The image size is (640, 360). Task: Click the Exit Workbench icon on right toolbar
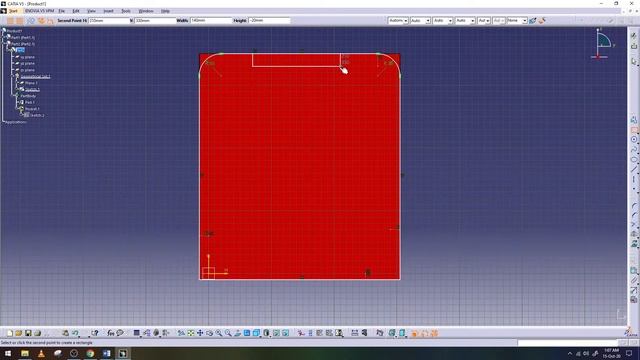pos(634,46)
